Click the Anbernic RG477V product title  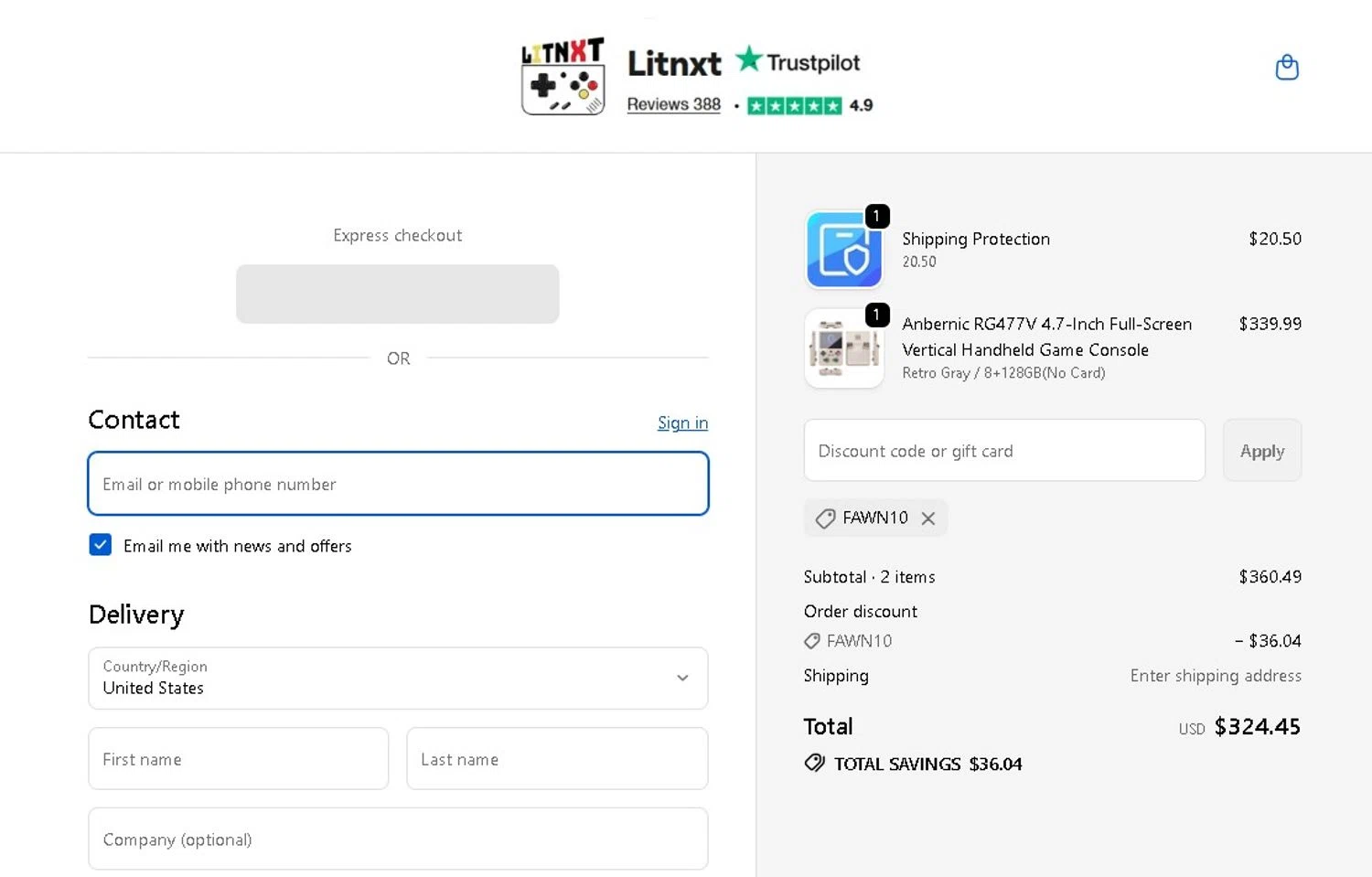pos(1046,337)
